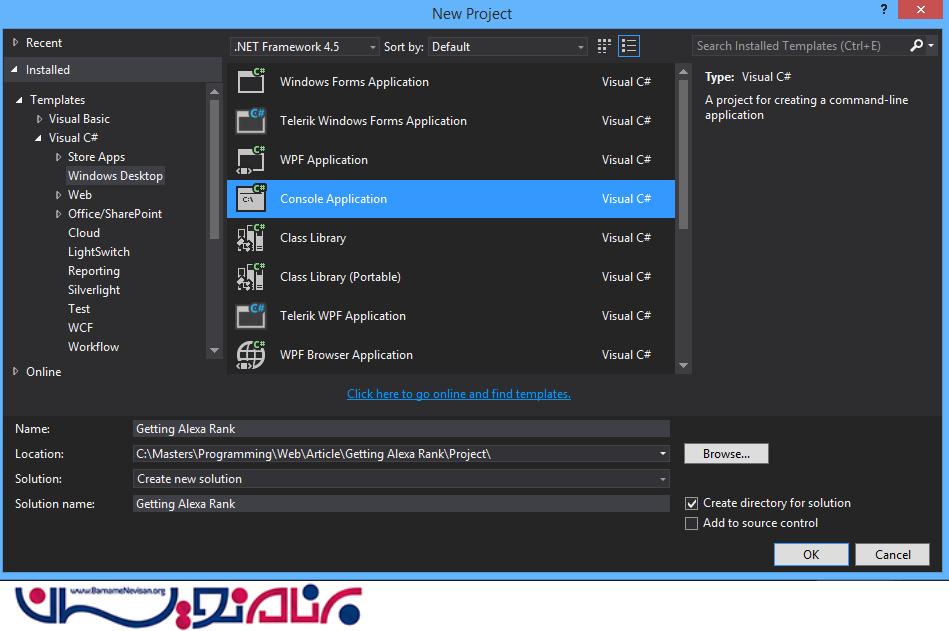Image resolution: width=949 pixels, height=631 pixels.
Task: Open the online templates link
Action: click(458, 394)
